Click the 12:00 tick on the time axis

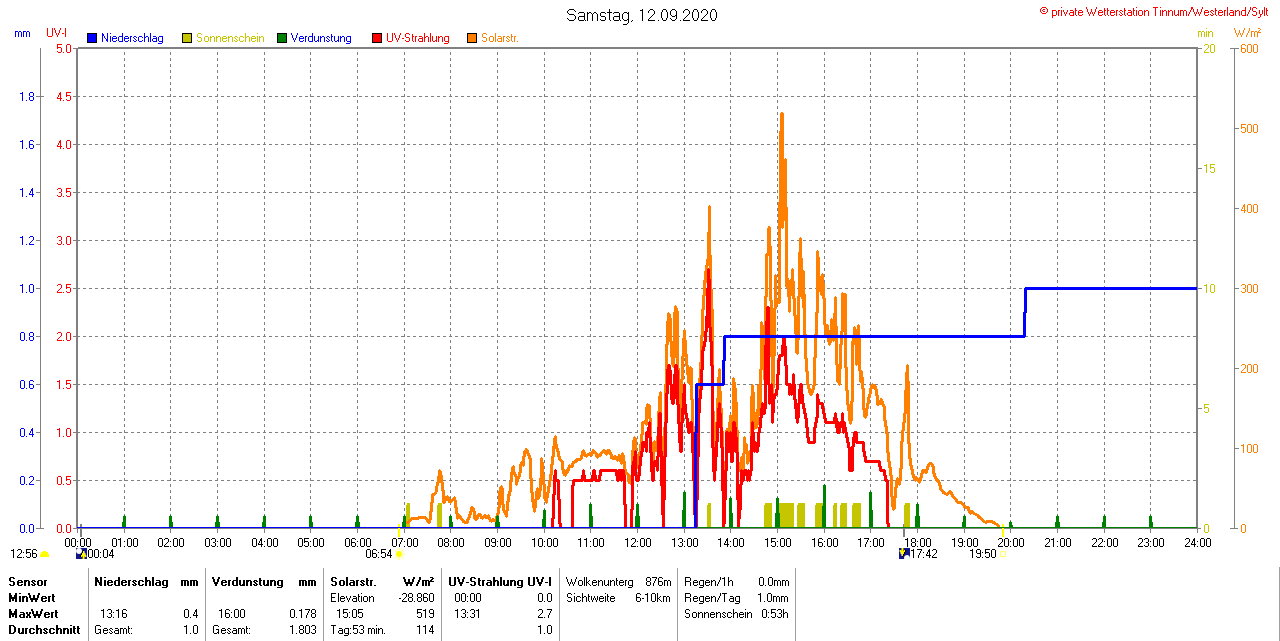[x=638, y=543]
